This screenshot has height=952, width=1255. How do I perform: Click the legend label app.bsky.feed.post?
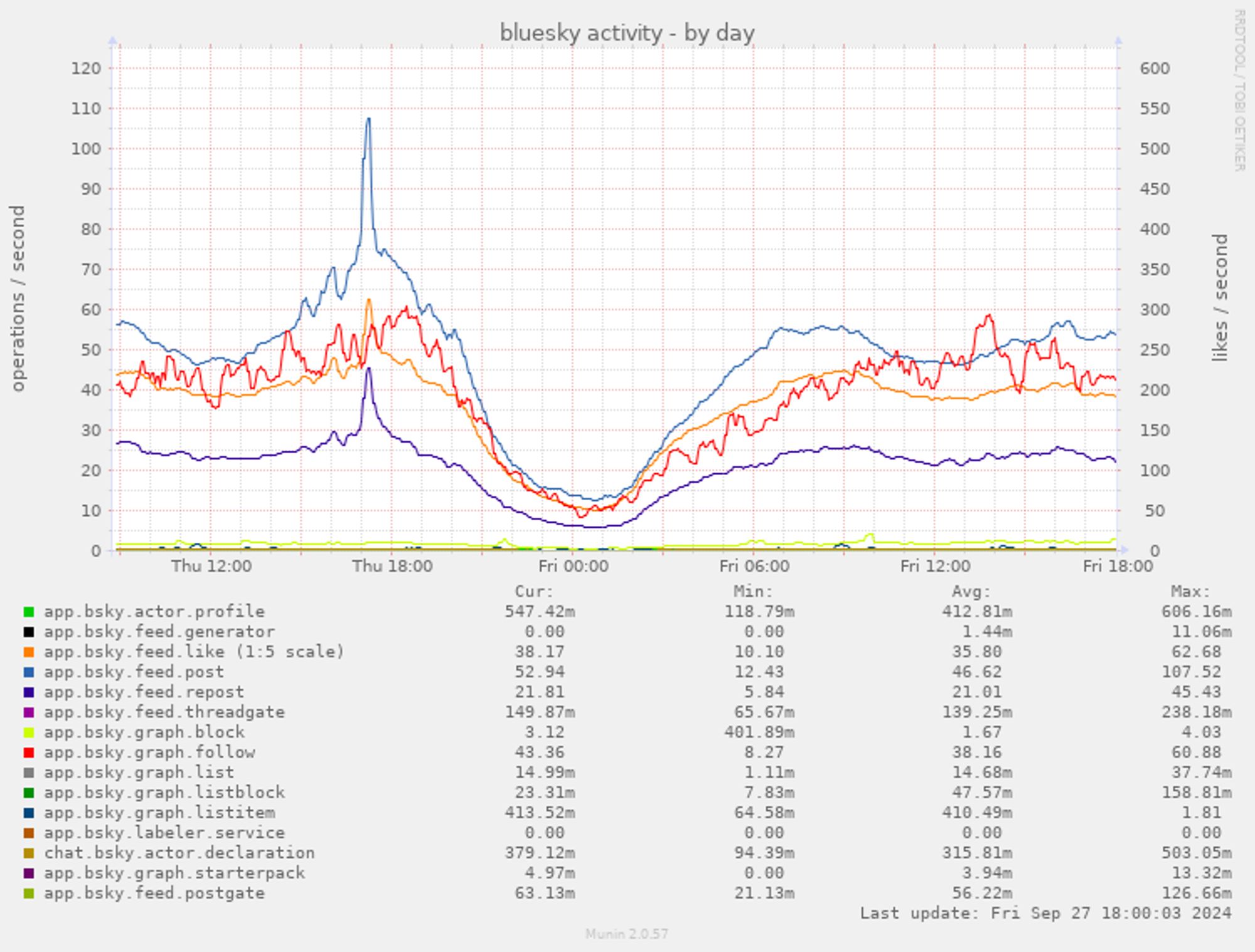pos(134,671)
